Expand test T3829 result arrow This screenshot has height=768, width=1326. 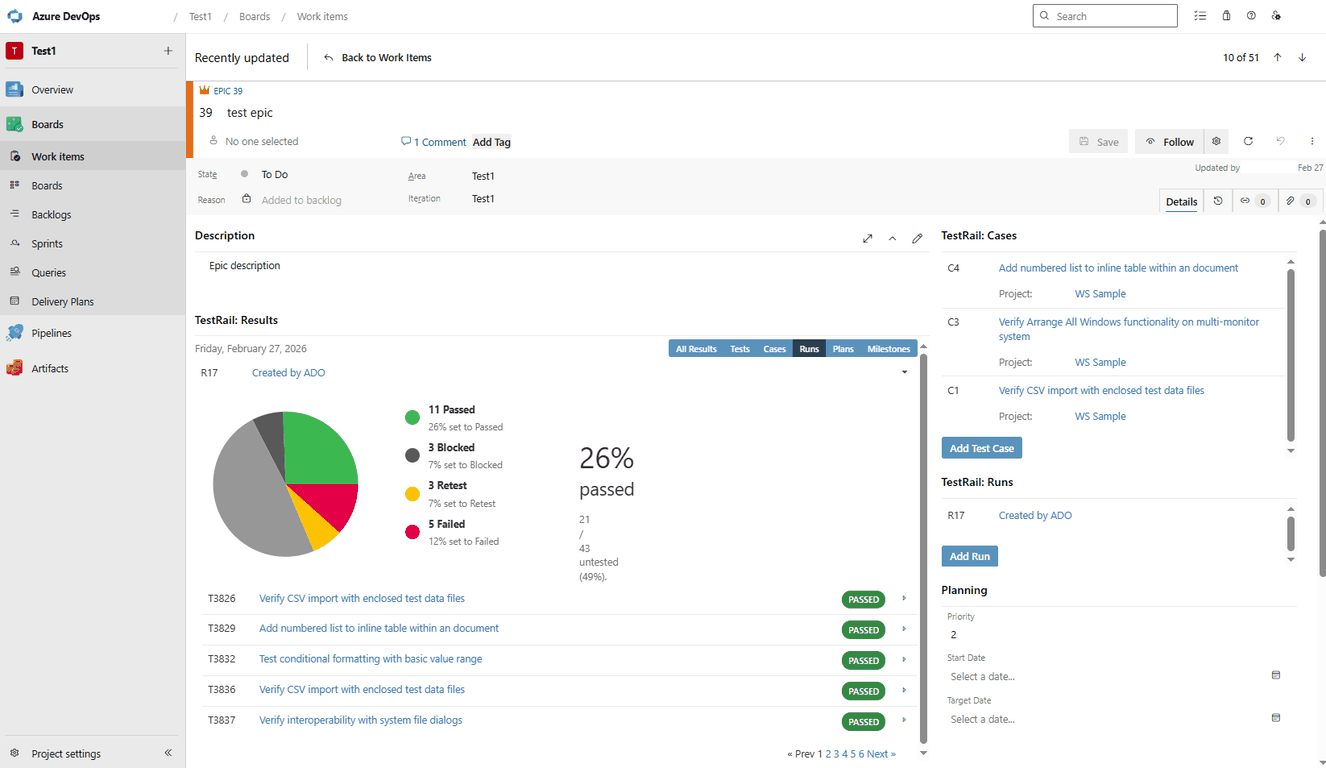(x=904, y=629)
